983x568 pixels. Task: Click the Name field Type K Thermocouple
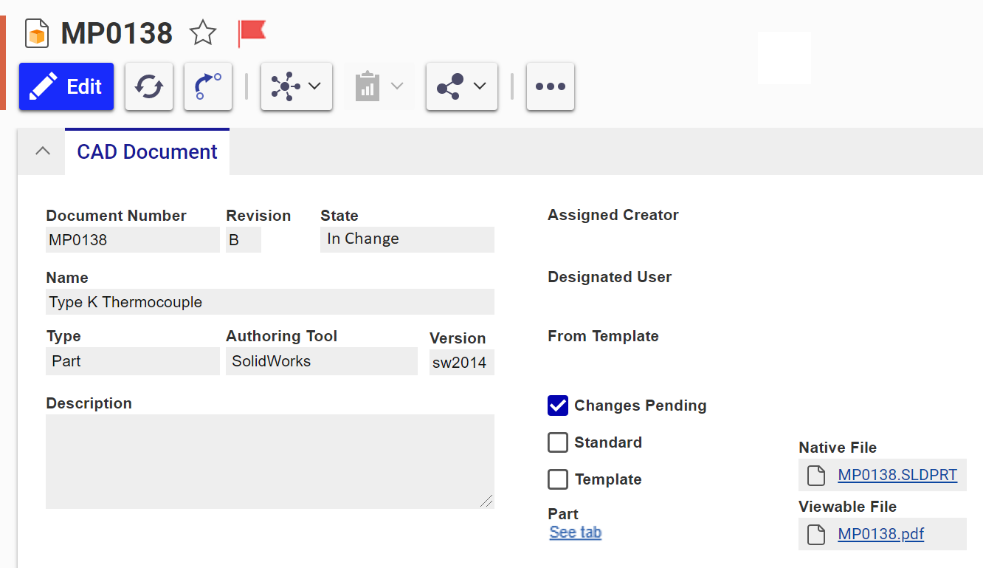point(270,302)
